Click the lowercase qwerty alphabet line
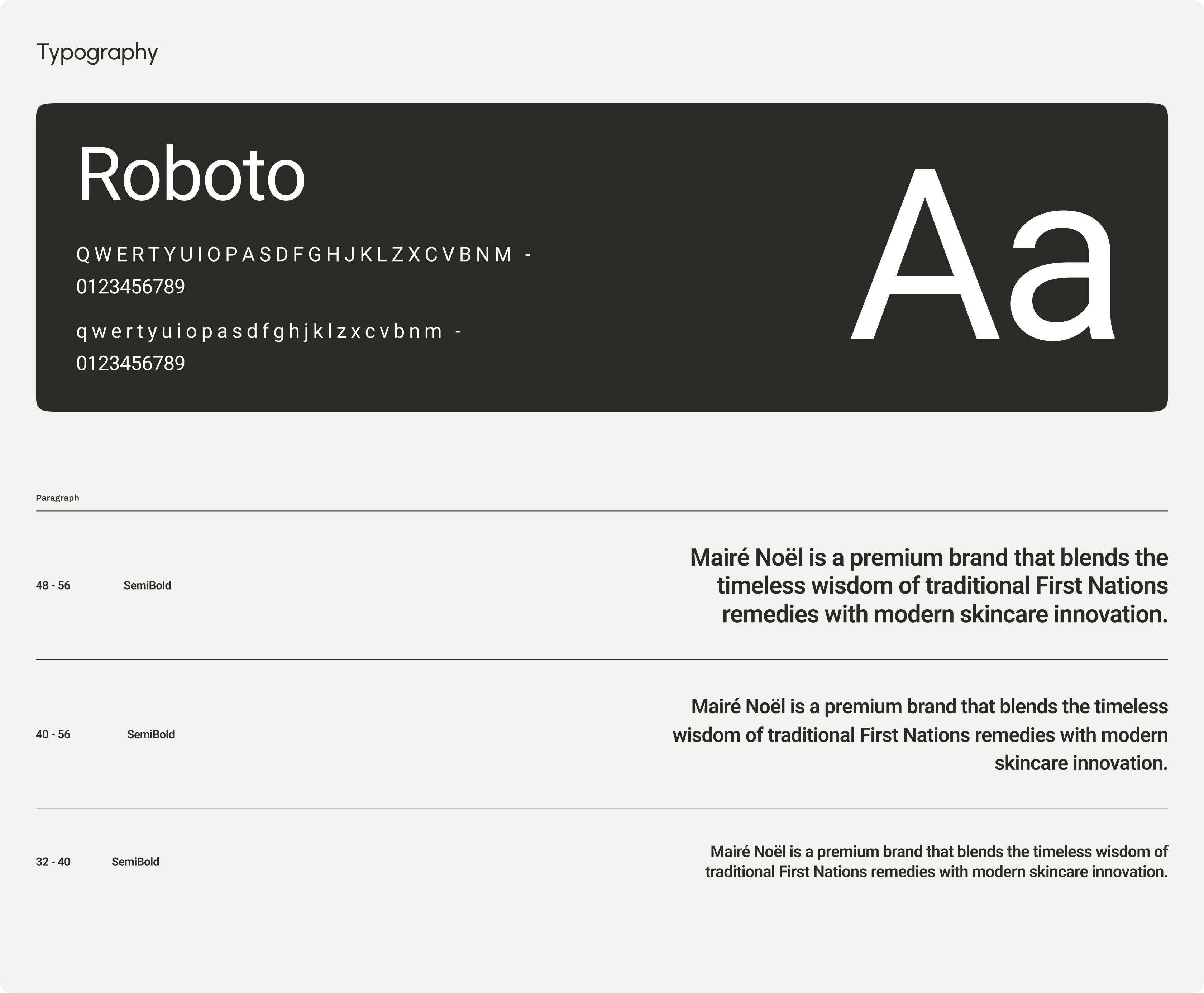The width and height of the screenshot is (1204, 993). (x=269, y=332)
